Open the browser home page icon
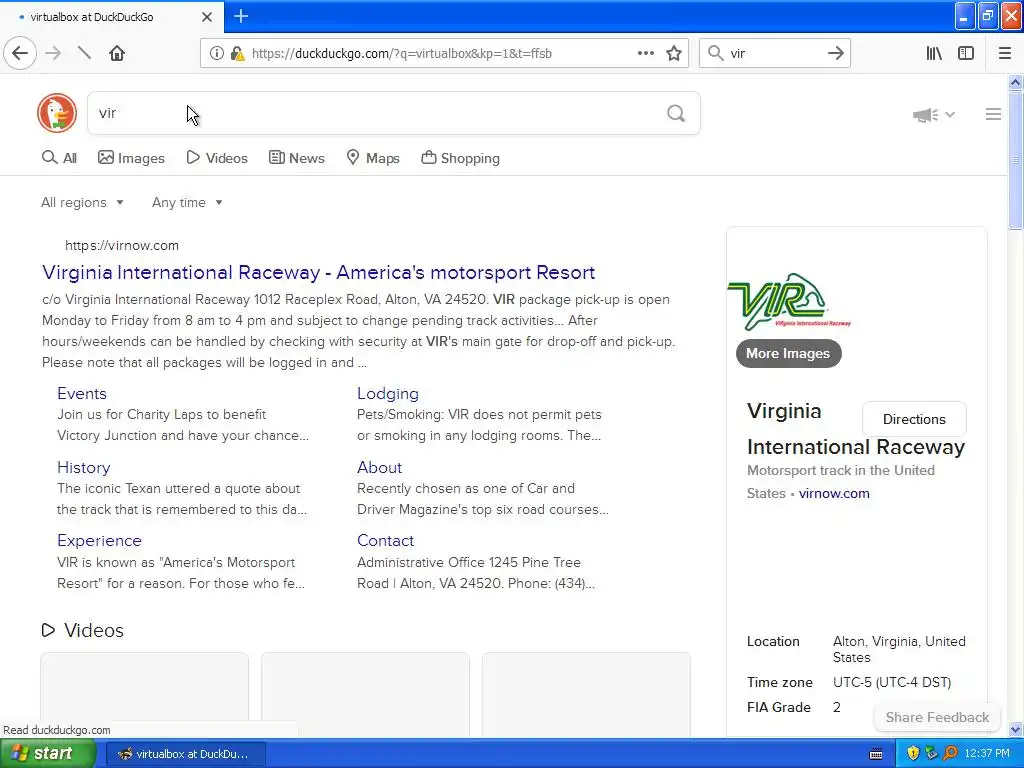 [x=117, y=53]
